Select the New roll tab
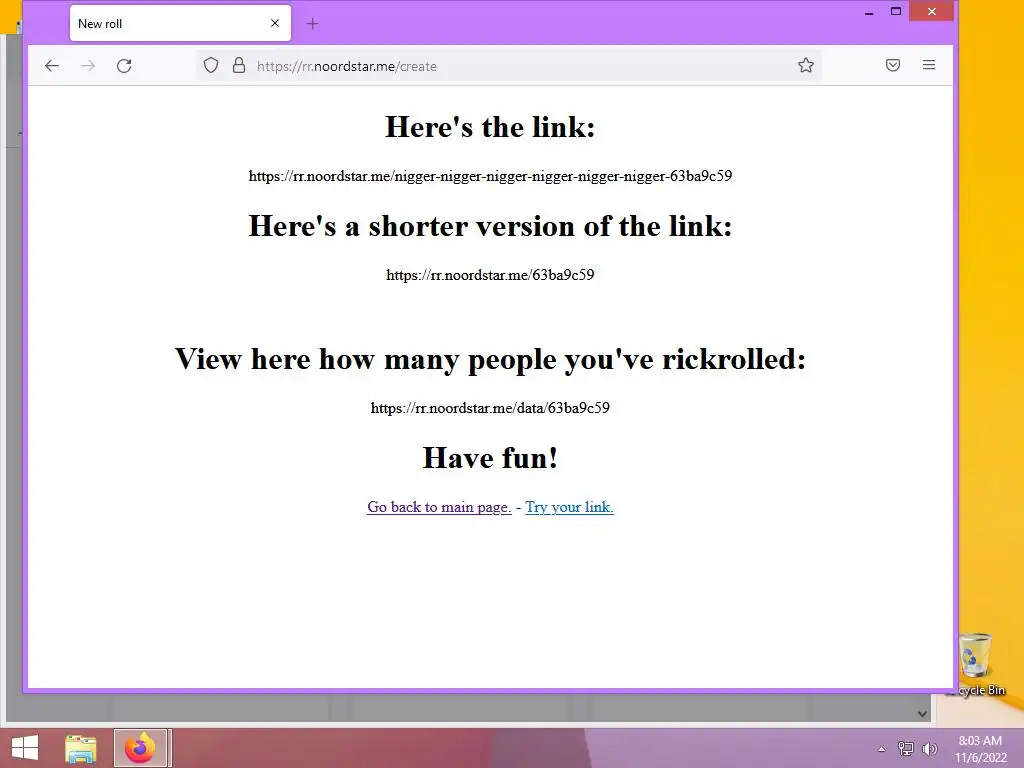The image size is (1024, 768). point(180,24)
